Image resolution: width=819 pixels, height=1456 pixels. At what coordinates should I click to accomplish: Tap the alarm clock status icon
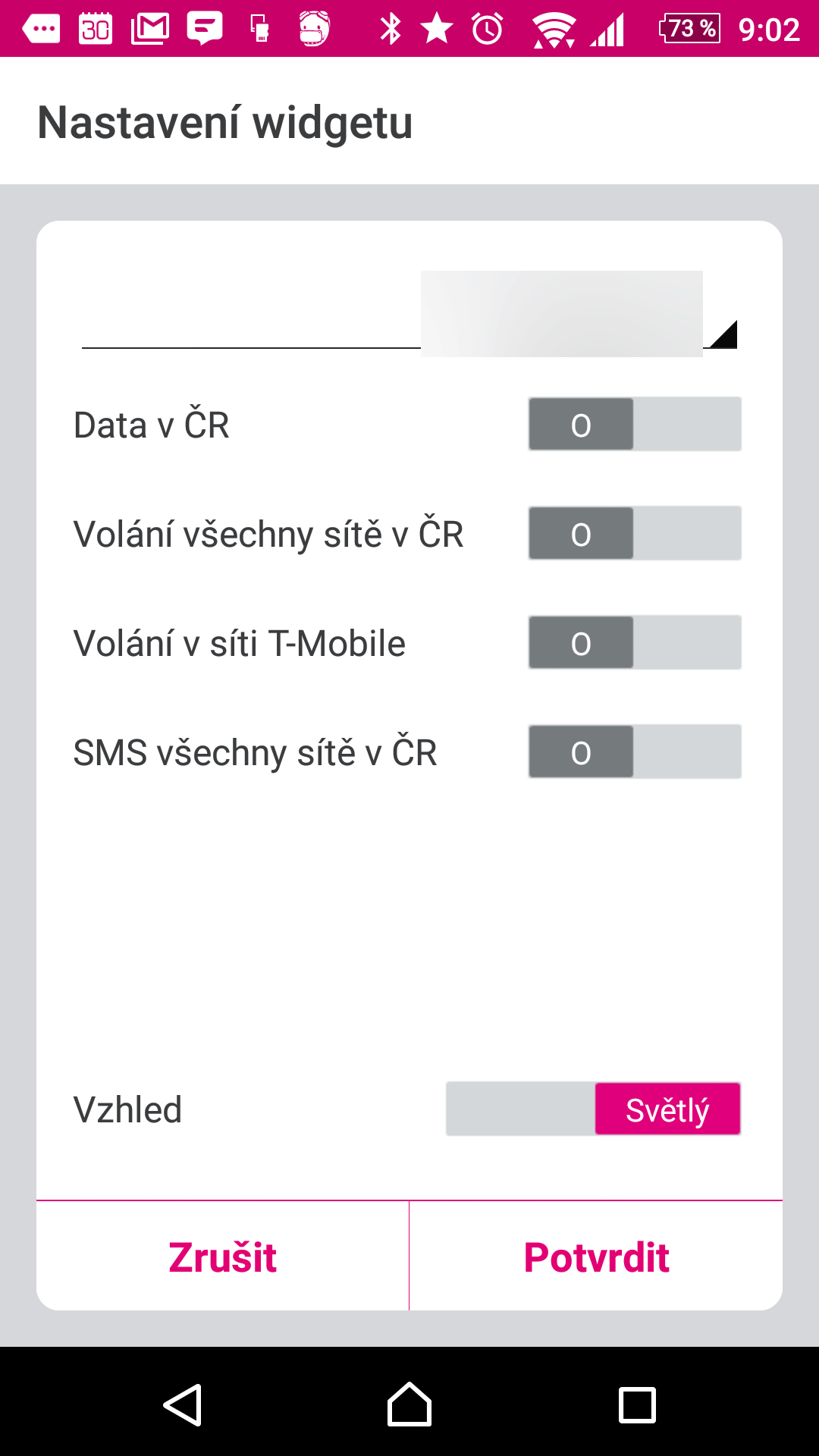coord(488,29)
